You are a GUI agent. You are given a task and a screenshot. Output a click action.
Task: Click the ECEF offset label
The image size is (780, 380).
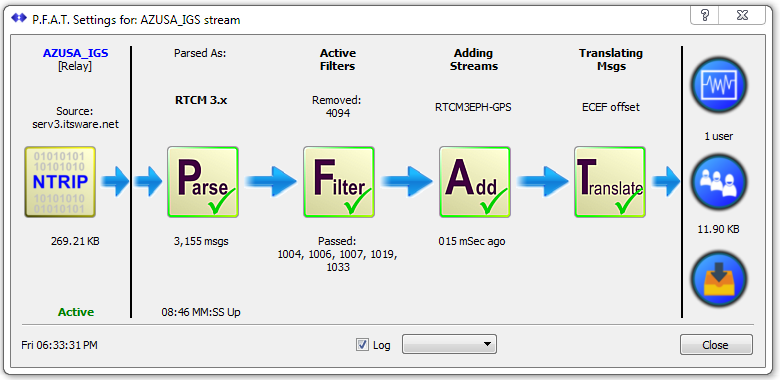pos(611,107)
